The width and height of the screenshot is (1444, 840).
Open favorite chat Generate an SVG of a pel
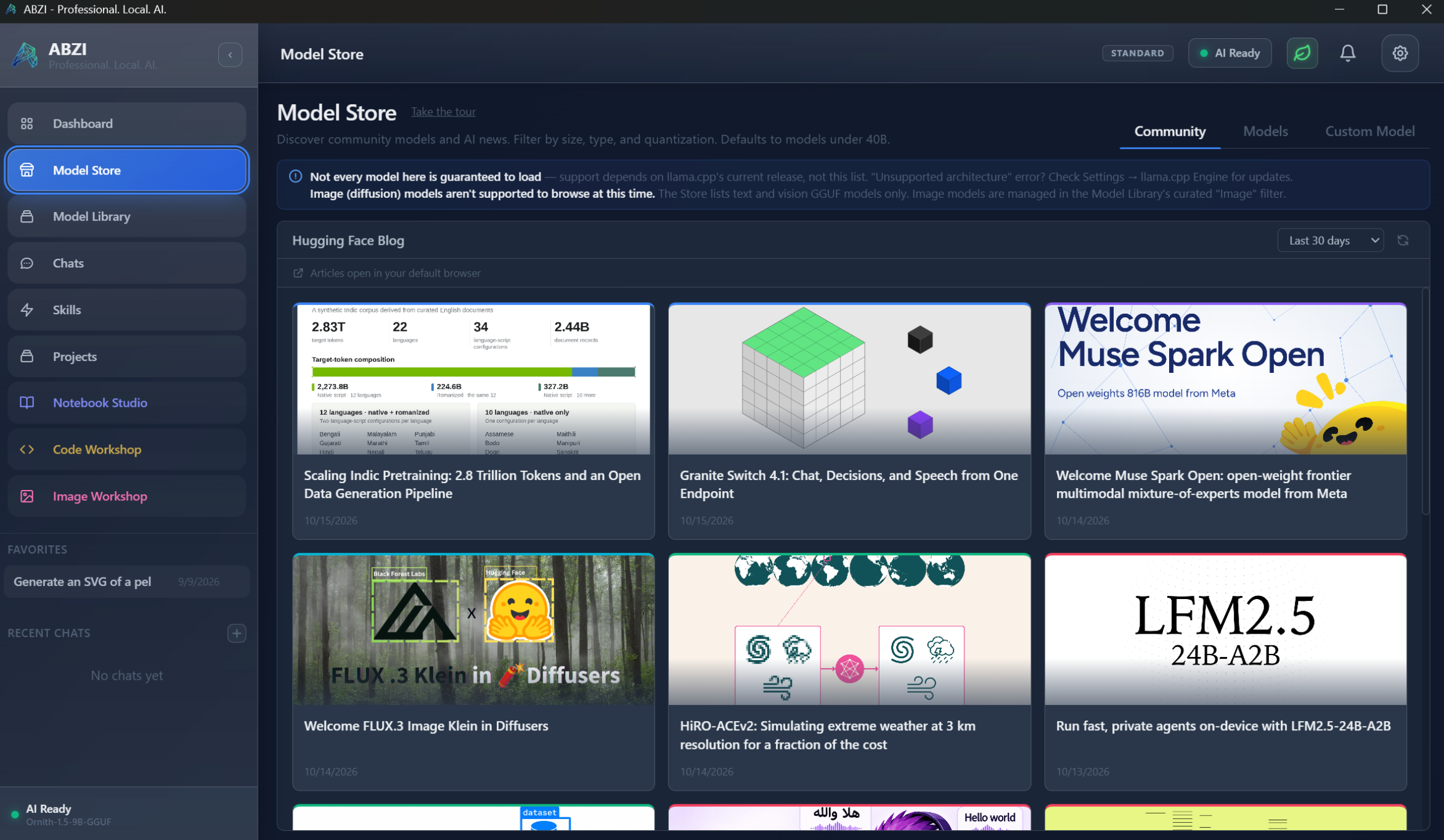pyautogui.click(x=126, y=582)
